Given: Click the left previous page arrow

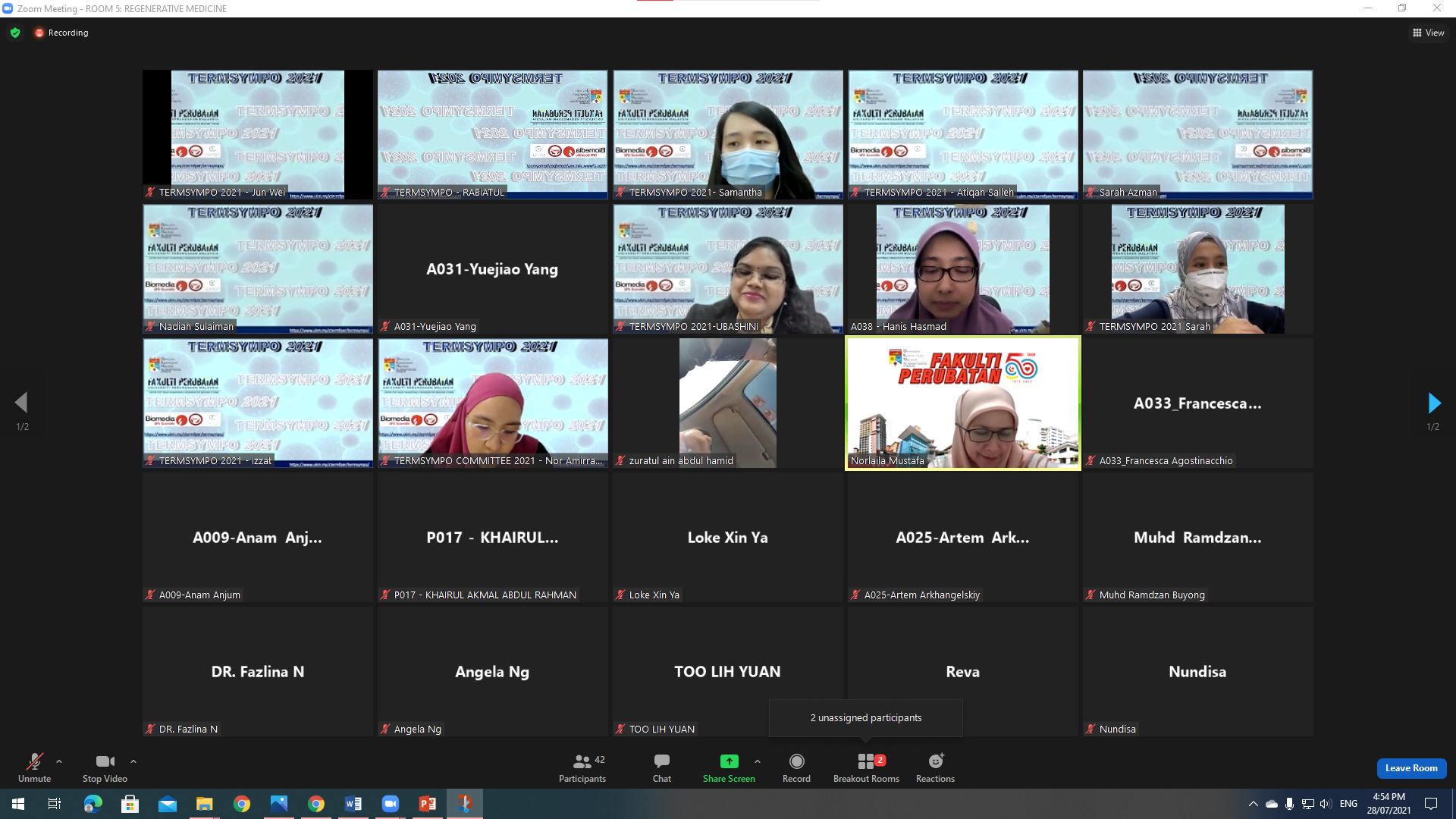Looking at the screenshot, I should pos(21,403).
